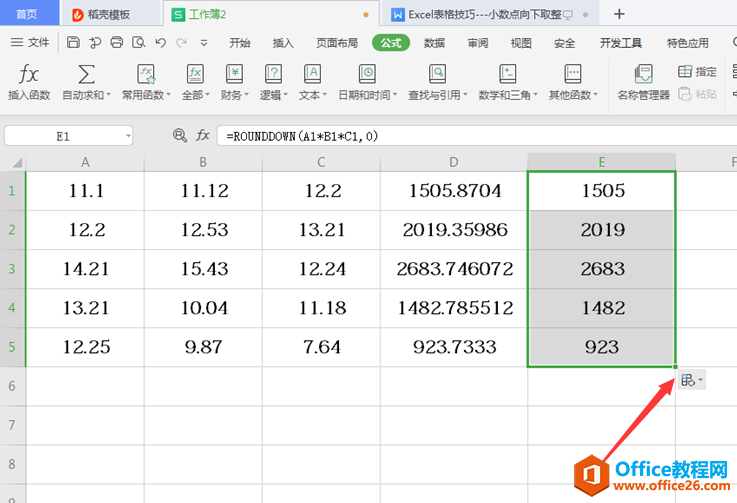Open the Lookup and Reference functions icon

(437, 74)
